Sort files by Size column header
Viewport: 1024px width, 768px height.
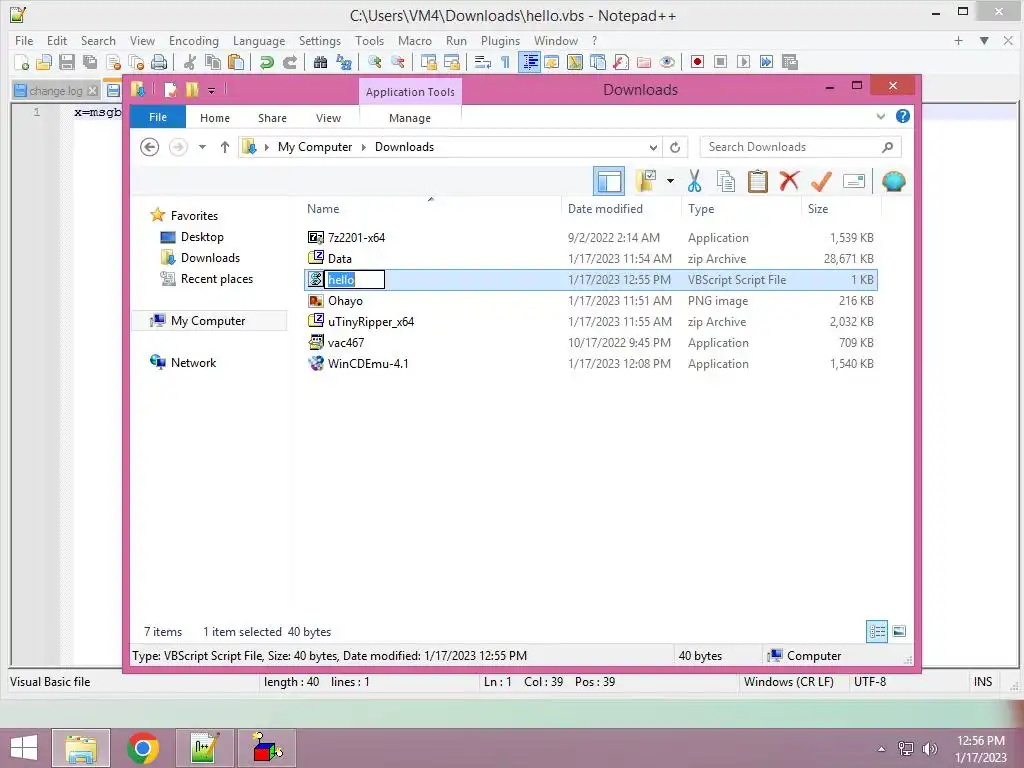pos(818,209)
